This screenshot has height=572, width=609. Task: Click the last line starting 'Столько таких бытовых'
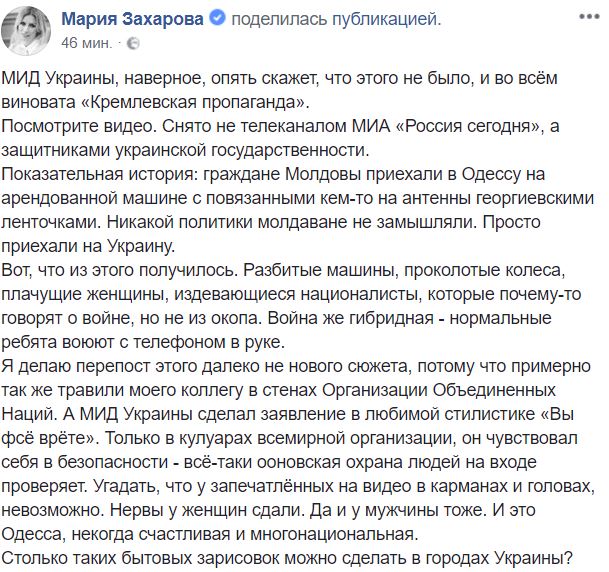[287, 558]
